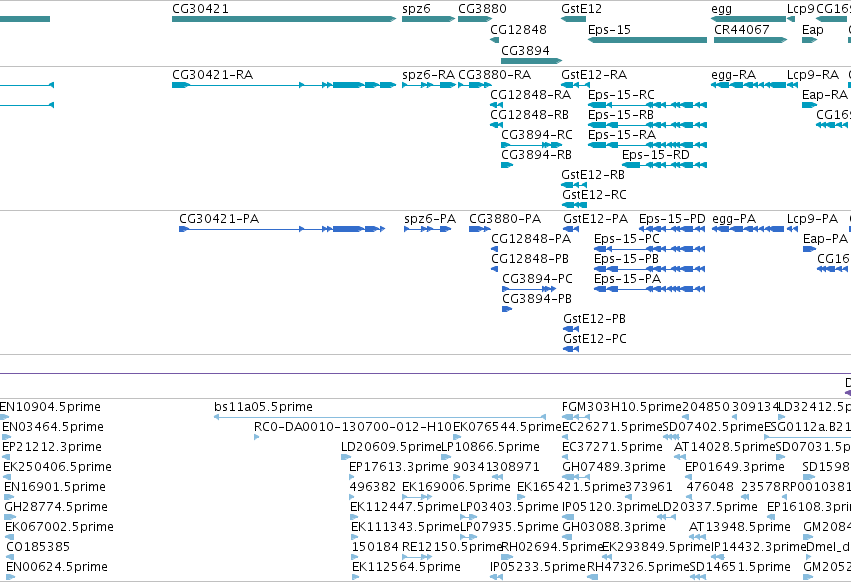
Task: Select the CG30421 gene feature bar
Action: click(x=284, y=19)
